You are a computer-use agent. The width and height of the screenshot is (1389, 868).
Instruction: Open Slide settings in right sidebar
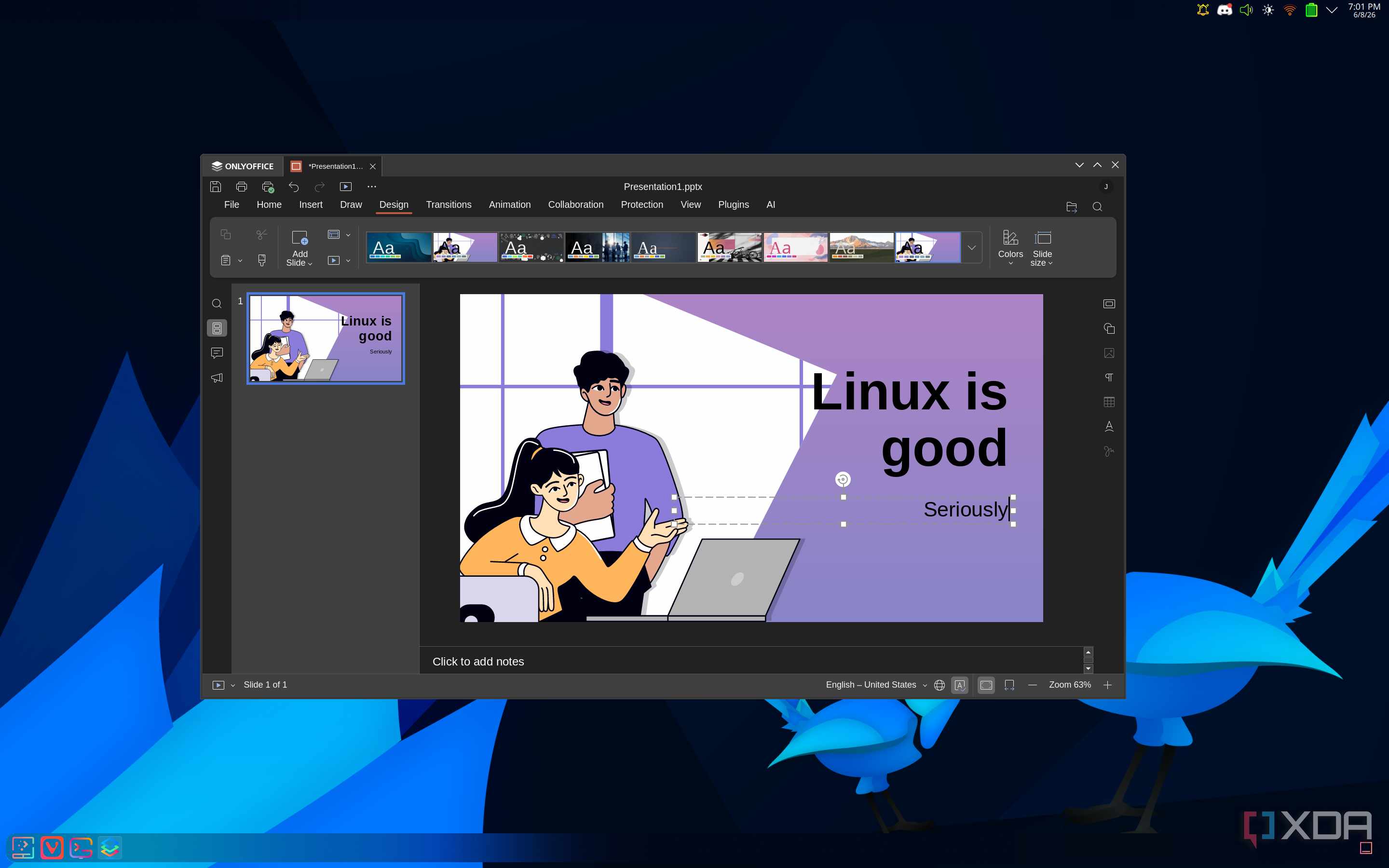click(x=1109, y=304)
